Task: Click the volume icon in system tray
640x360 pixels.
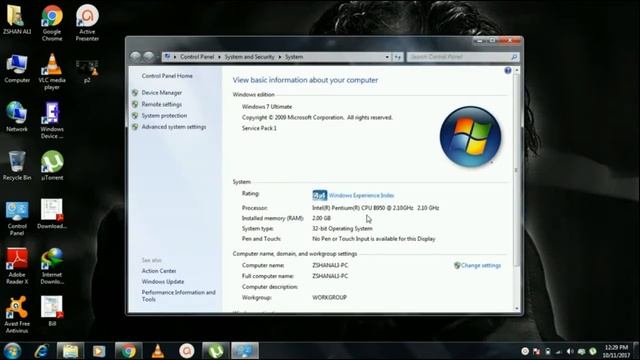Action: click(x=570, y=351)
